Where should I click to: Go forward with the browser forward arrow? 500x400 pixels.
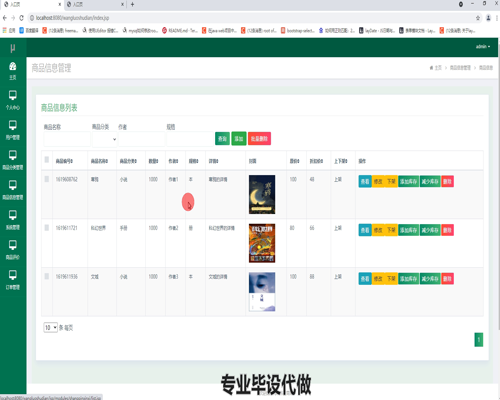[13, 18]
